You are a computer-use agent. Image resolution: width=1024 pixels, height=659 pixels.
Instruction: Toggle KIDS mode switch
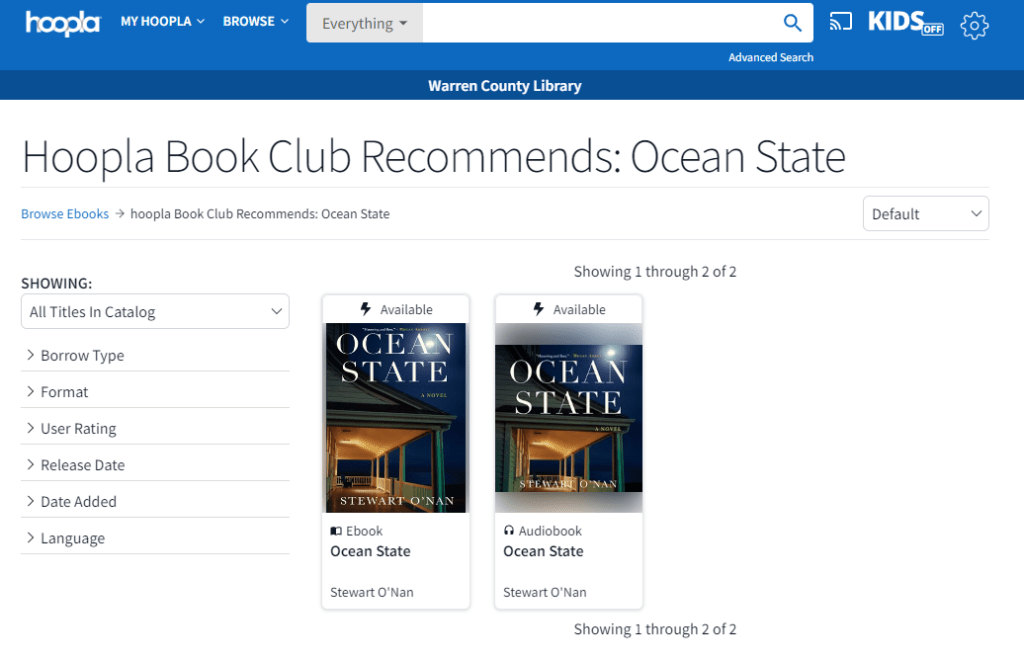pyautogui.click(x=906, y=23)
